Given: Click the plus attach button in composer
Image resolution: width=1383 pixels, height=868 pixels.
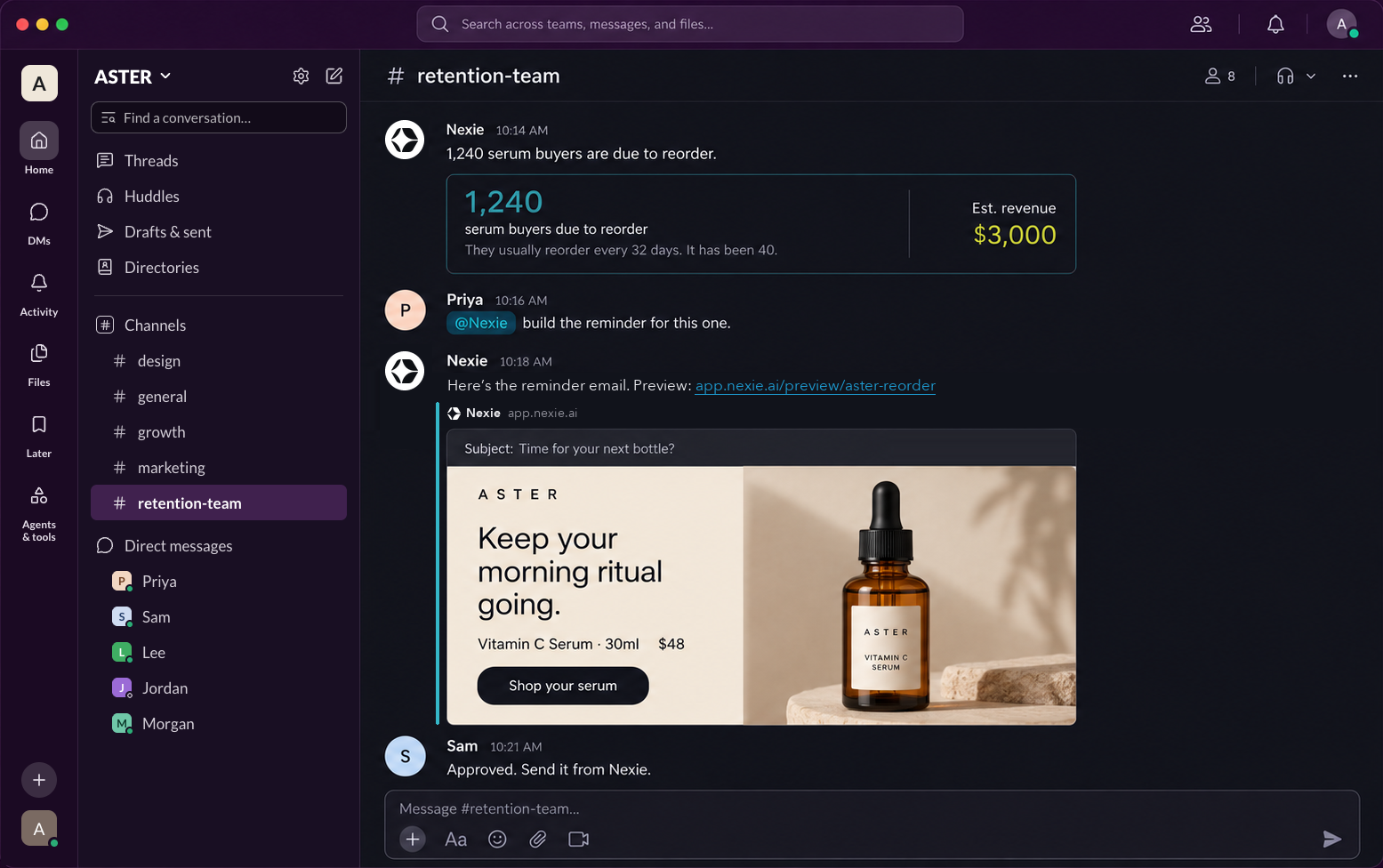Looking at the screenshot, I should tap(413, 839).
